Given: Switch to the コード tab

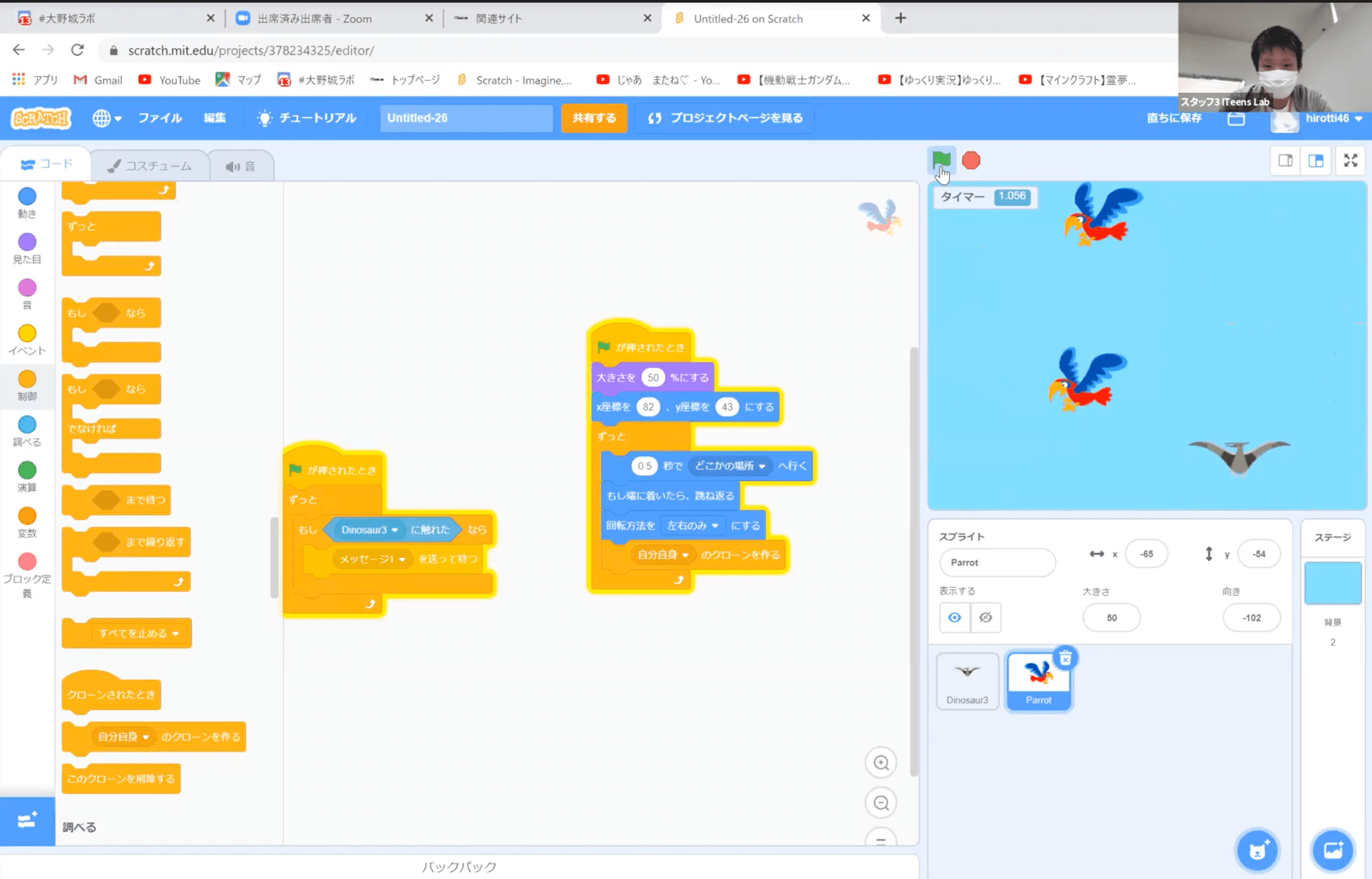Looking at the screenshot, I should tap(46, 164).
